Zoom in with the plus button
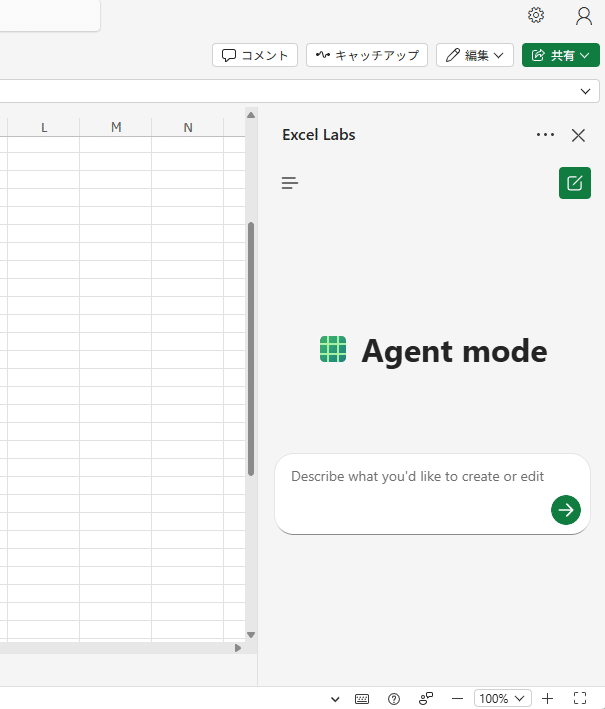 click(548, 699)
